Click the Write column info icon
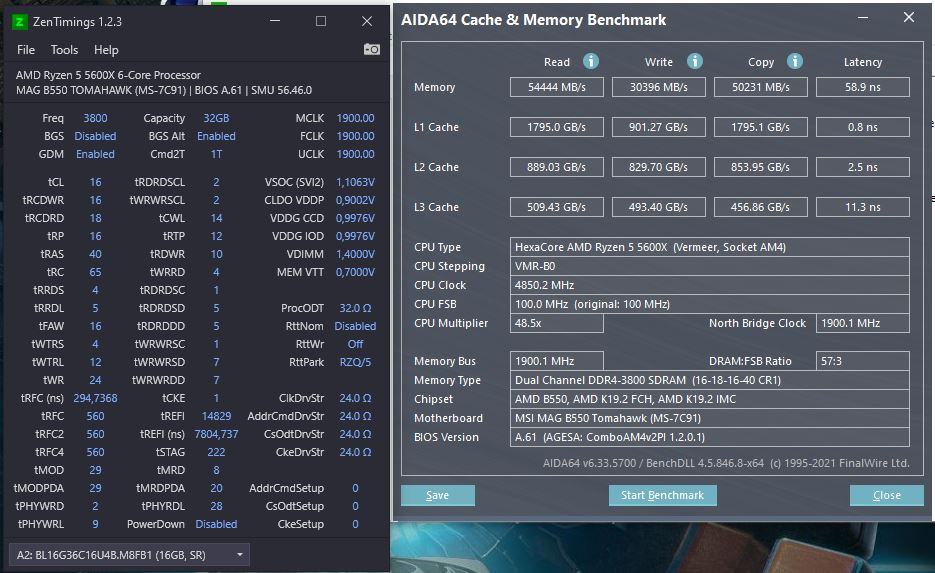Screen dimensions: 935x573 [695, 61]
